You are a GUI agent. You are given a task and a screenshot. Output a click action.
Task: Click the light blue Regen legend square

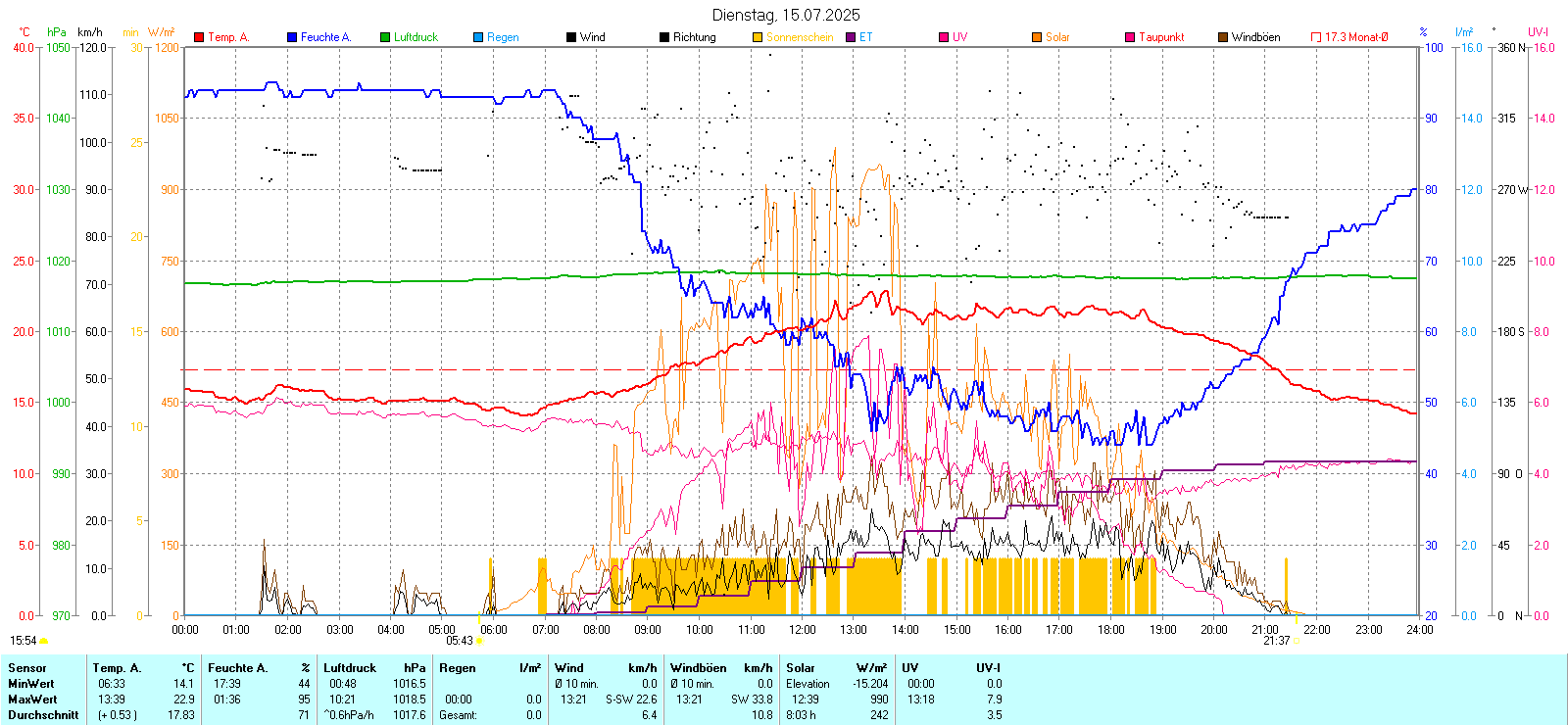(x=478, y=37)
